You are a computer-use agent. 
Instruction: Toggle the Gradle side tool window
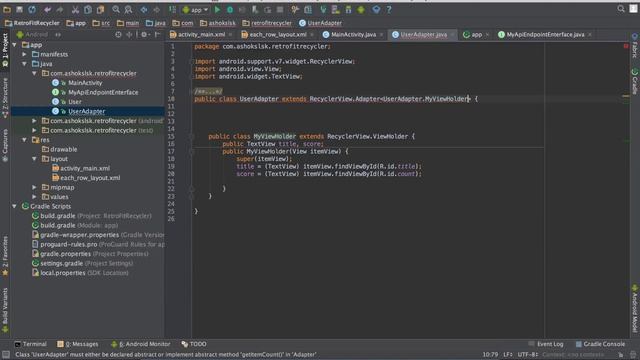(635, 82)
